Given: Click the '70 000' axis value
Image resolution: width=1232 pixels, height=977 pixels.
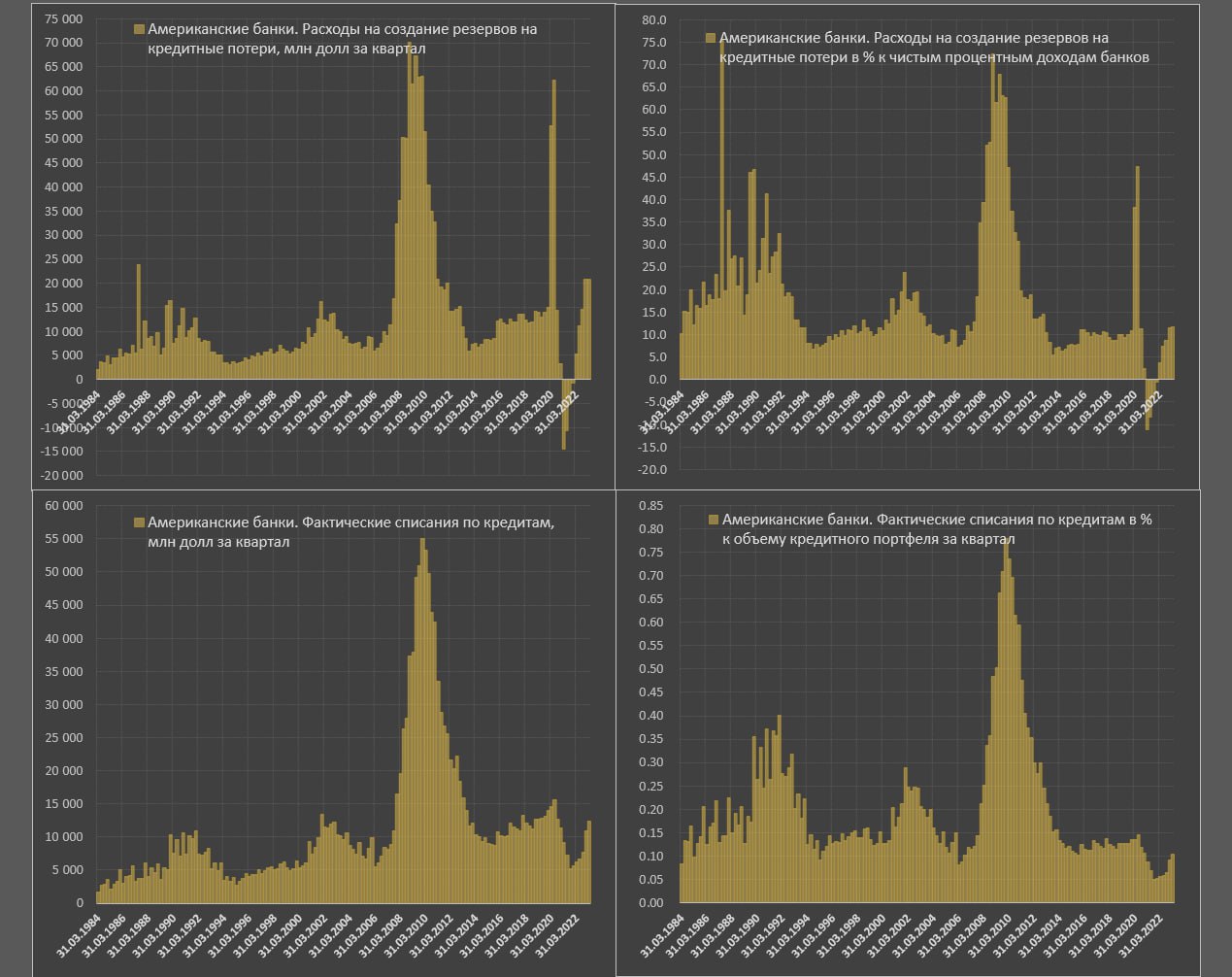Looking at the screenshot, I should click(x=63, y=43).
